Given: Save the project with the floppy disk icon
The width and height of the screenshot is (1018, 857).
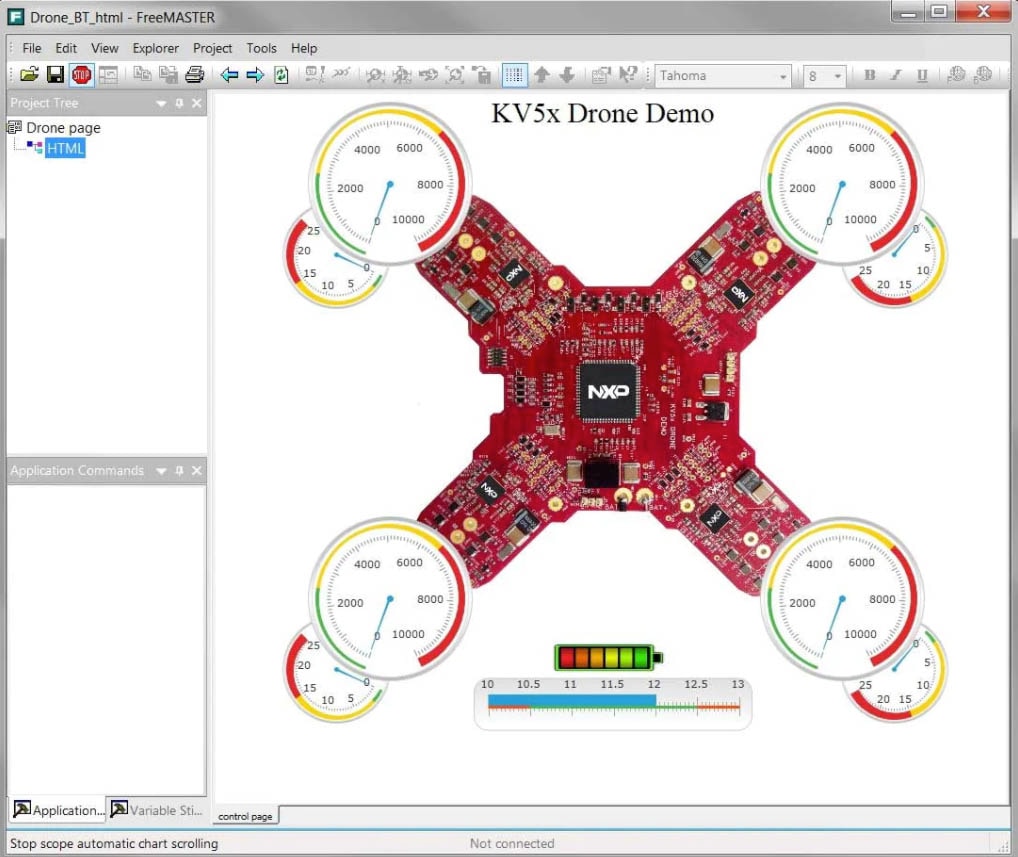Looking at the screenshot, I should tap(55, 75).
